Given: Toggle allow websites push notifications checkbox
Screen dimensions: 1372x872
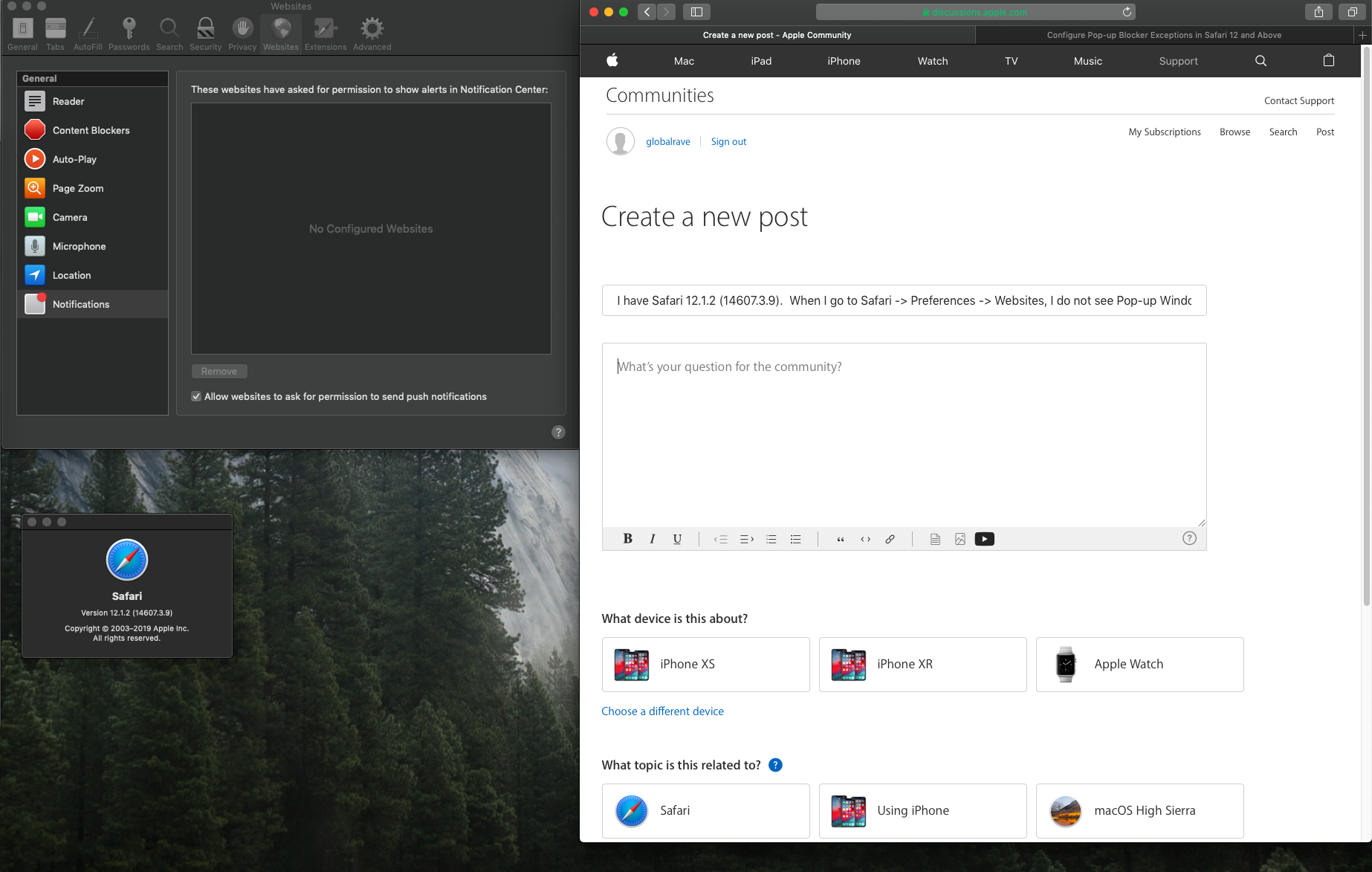Looking at the screenshot, I should click(x=196, y=396).
